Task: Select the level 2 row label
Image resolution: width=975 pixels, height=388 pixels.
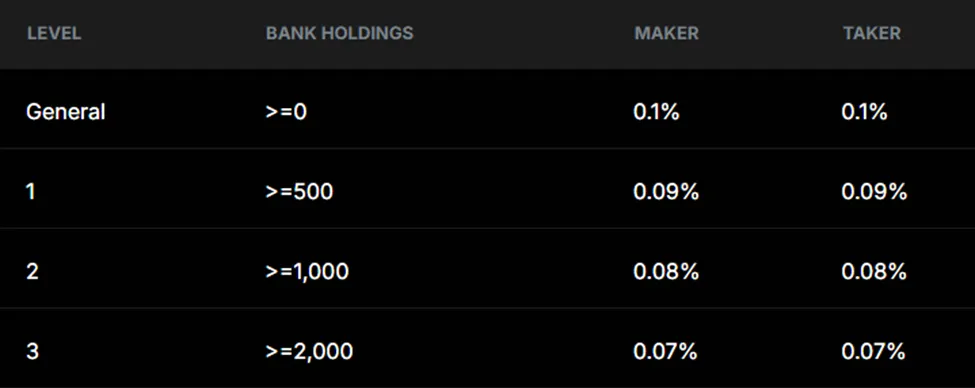Action: [32, 272]
